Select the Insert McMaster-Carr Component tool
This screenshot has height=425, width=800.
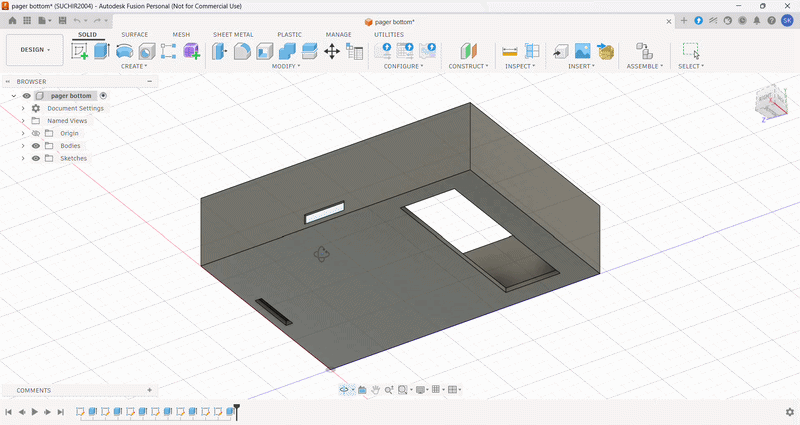point(605,51)
